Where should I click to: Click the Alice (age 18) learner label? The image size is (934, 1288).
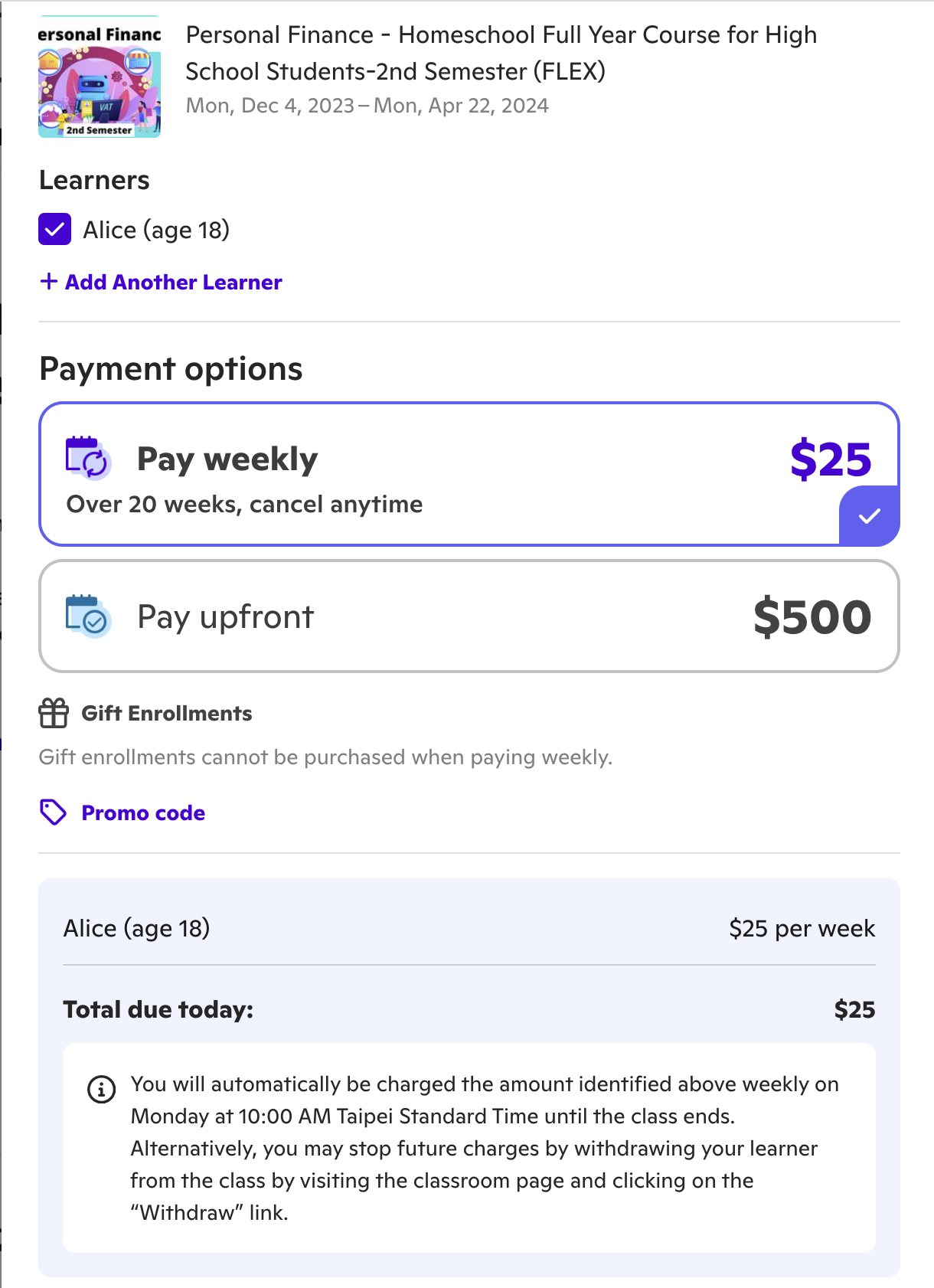pos(156,230)
